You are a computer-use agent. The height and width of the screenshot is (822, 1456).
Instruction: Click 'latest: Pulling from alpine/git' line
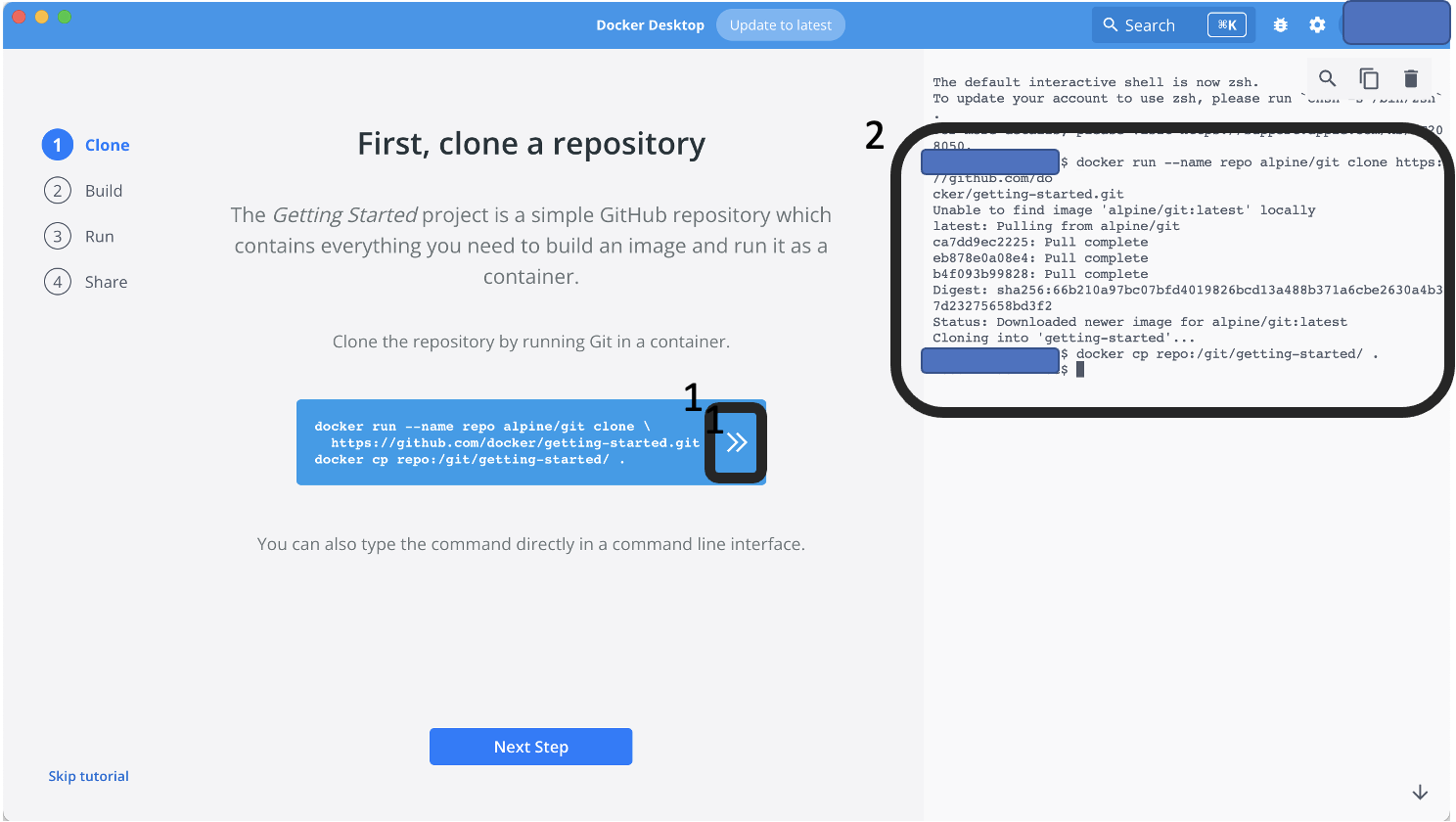(x=1057, y=226)
